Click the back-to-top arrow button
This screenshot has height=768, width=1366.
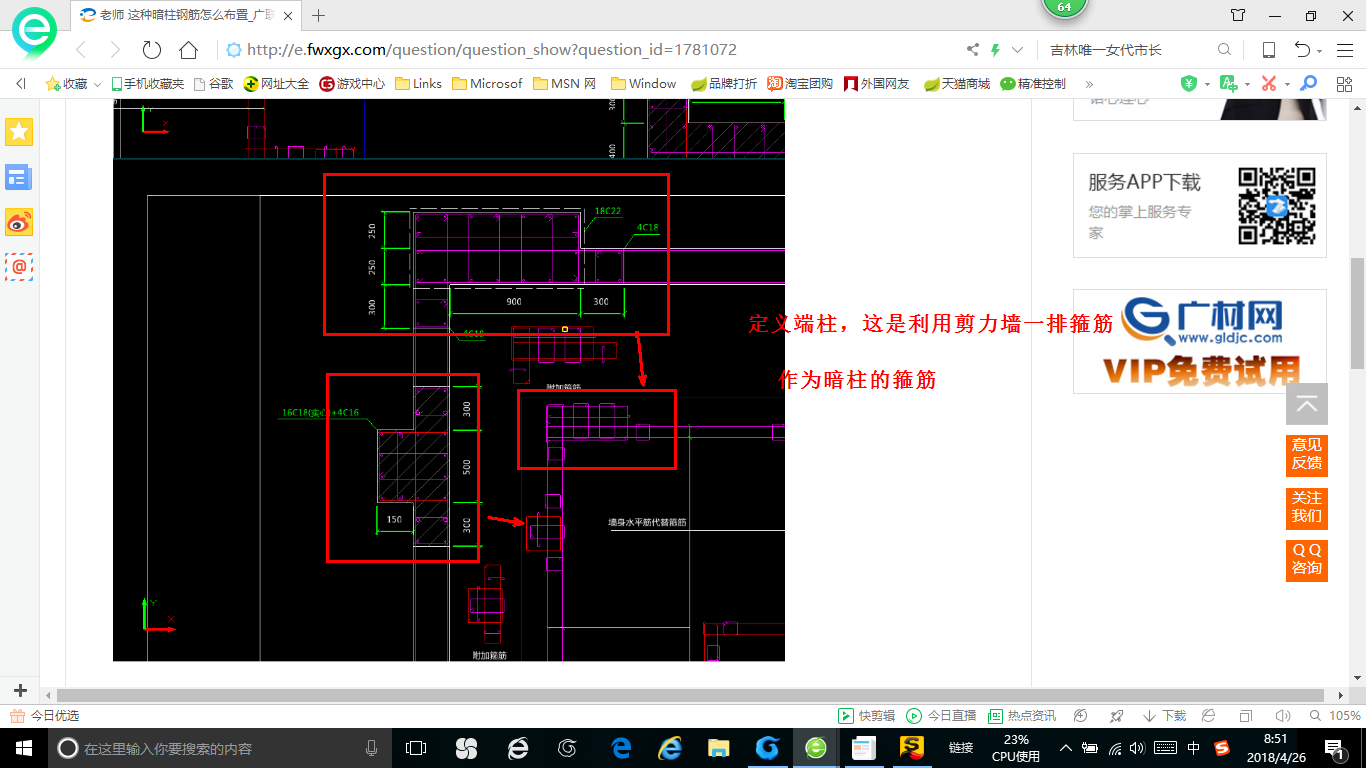[1306, 404]
